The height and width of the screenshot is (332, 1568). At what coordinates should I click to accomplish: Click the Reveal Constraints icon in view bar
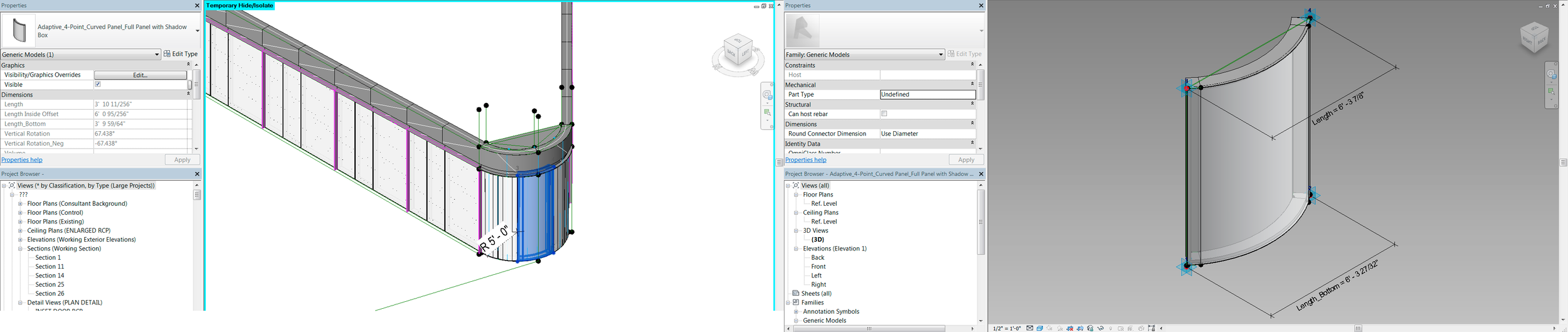[1152, 328]
